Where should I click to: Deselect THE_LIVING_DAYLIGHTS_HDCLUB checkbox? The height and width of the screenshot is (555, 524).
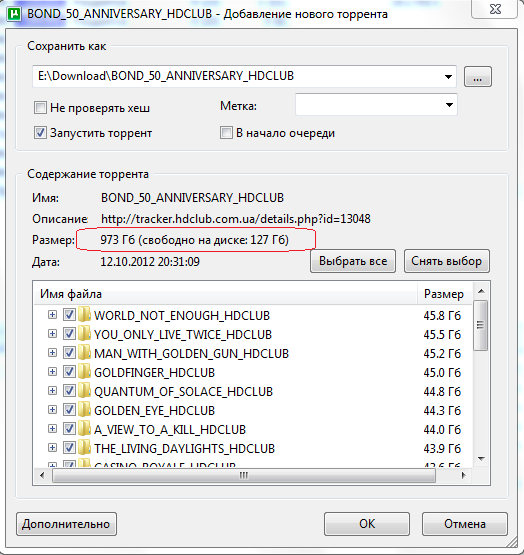(x=69, y=448)
